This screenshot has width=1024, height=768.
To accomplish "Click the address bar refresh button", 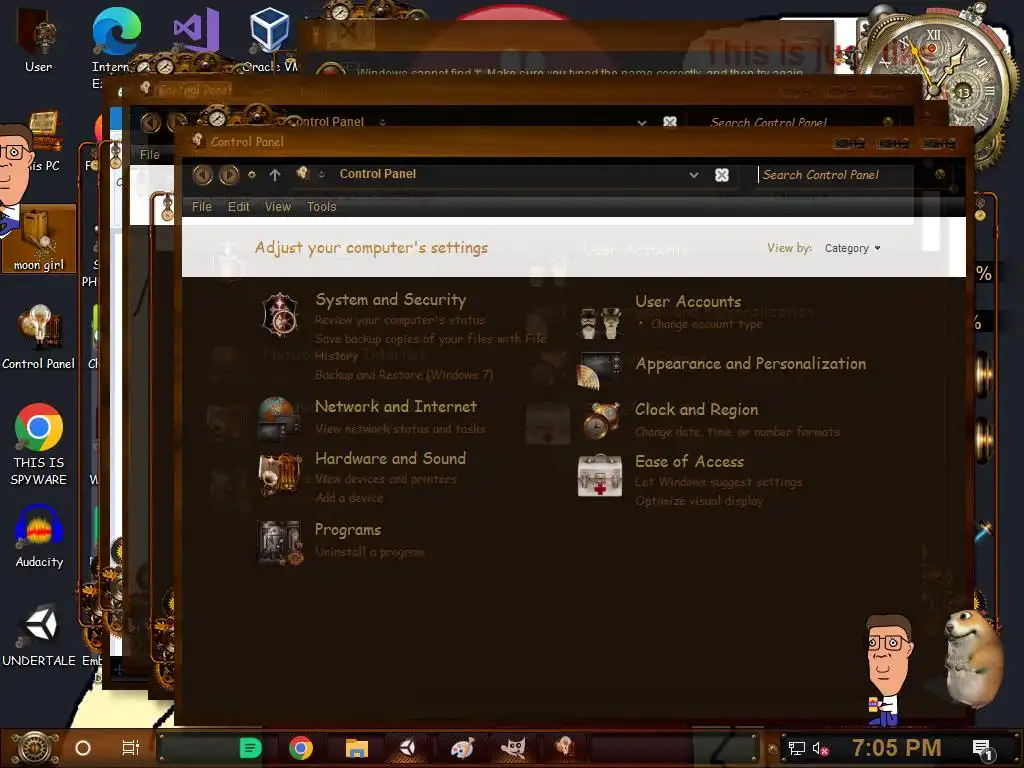I will click(x=722, y=175).
